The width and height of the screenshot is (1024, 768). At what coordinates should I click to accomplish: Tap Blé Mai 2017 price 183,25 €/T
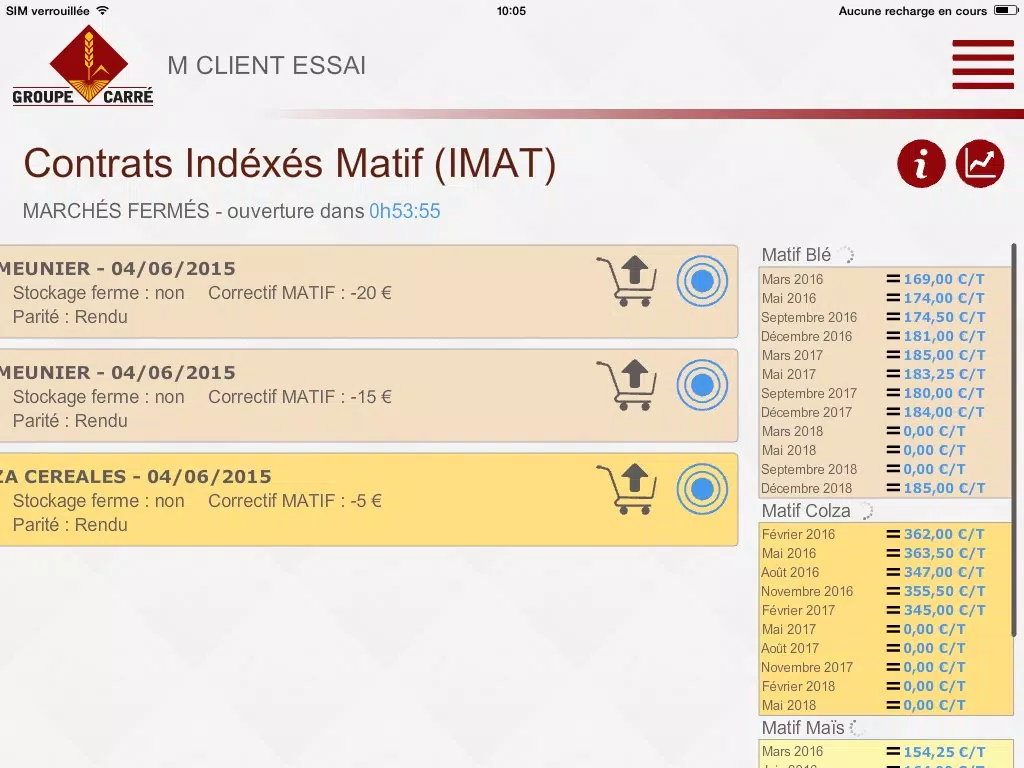(944, 374)
